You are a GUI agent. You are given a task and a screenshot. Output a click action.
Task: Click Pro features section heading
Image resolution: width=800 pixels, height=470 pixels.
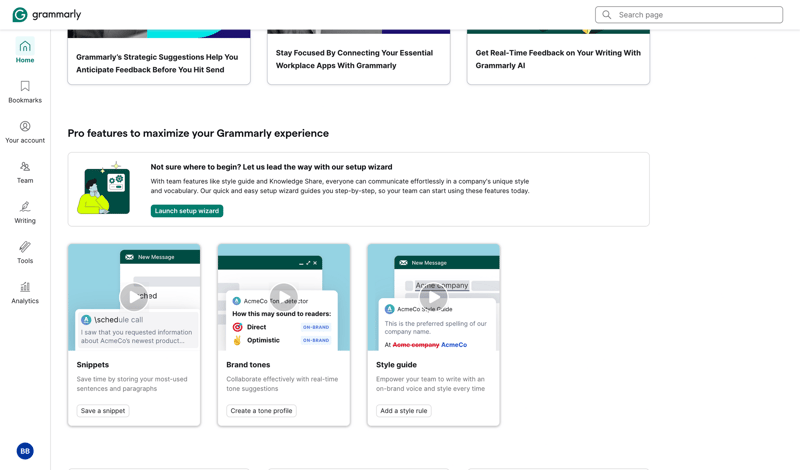(x=198, y=133)
